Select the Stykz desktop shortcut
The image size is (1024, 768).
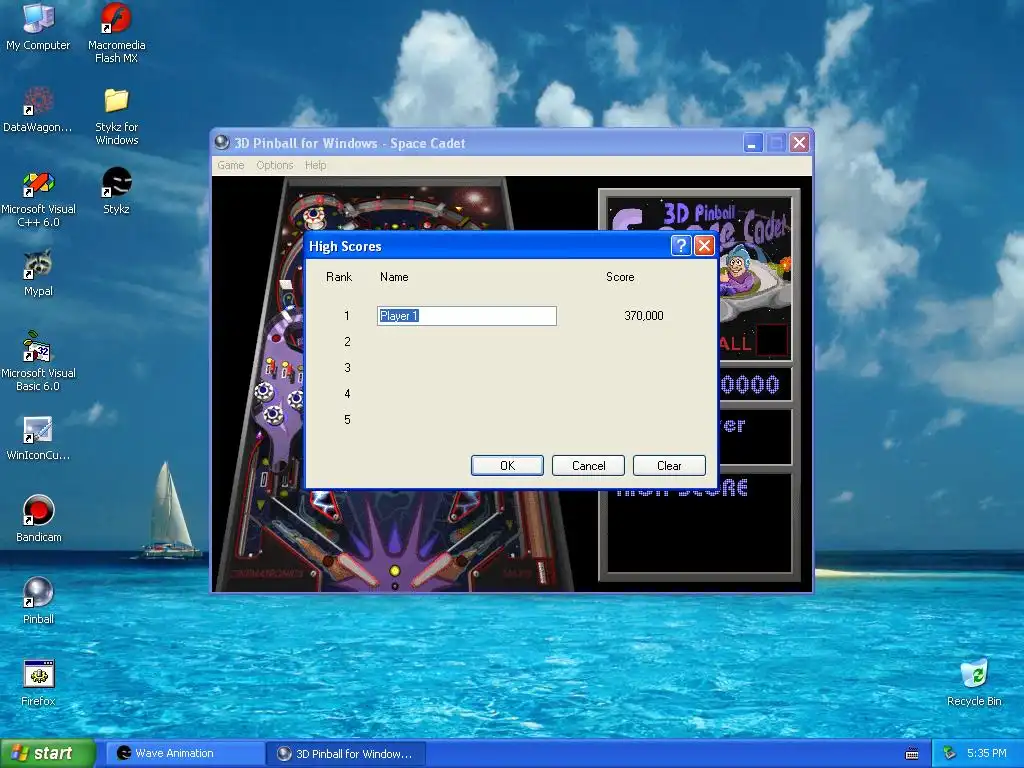[116, 191]
